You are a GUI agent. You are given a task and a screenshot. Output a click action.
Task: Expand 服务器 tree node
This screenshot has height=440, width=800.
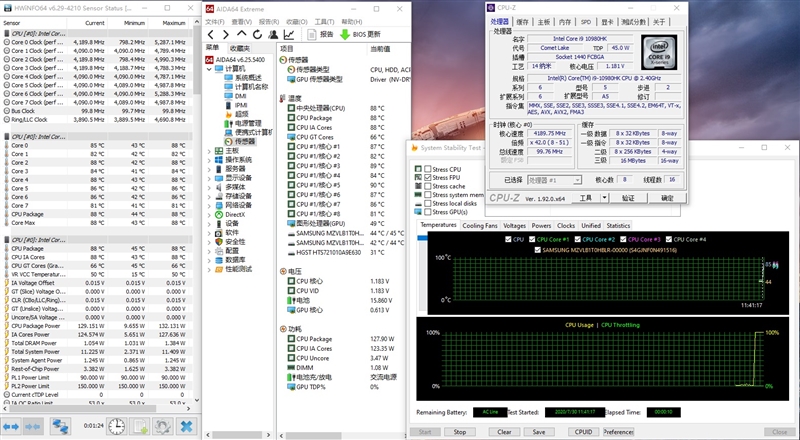[x=209, y=169]
